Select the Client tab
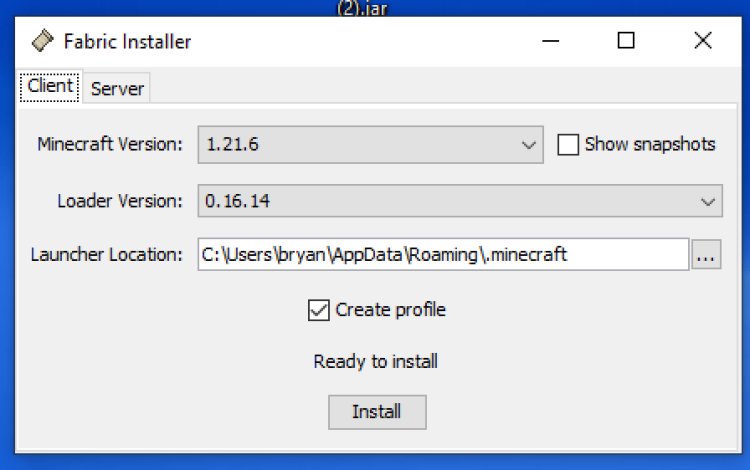The width and height of the screenshot is (750, 470). [x=50, y=87]
